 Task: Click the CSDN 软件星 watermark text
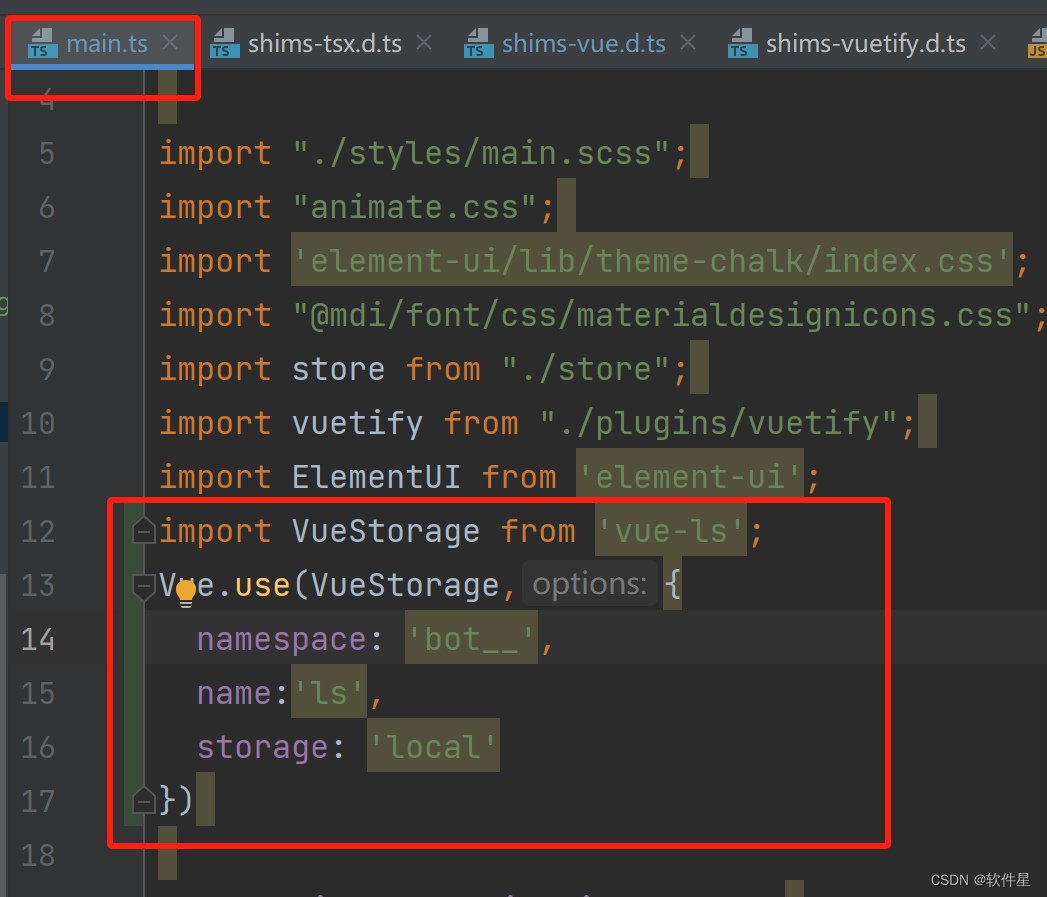coord(981,880)
